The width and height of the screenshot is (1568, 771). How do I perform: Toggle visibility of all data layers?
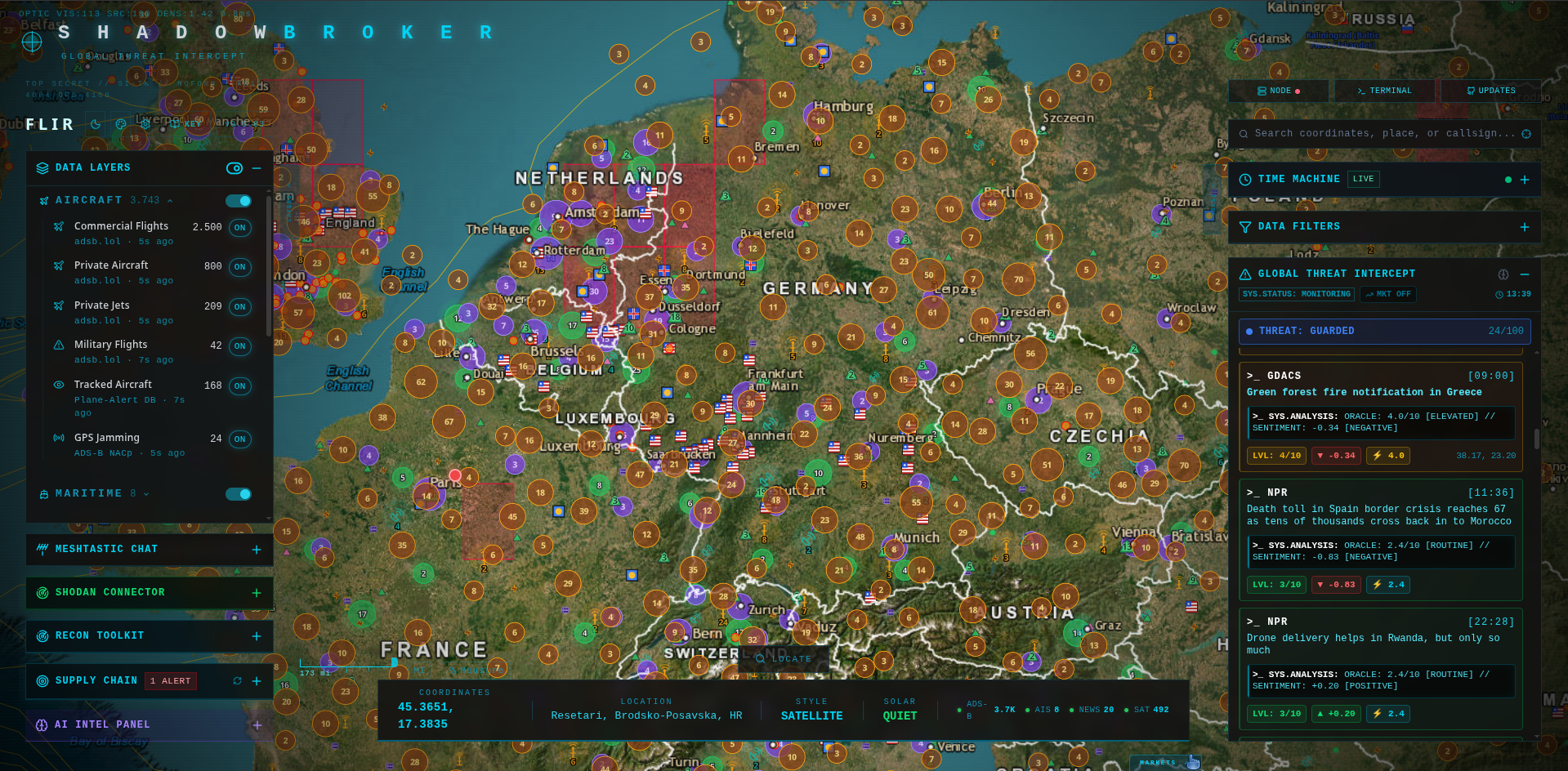235,168
